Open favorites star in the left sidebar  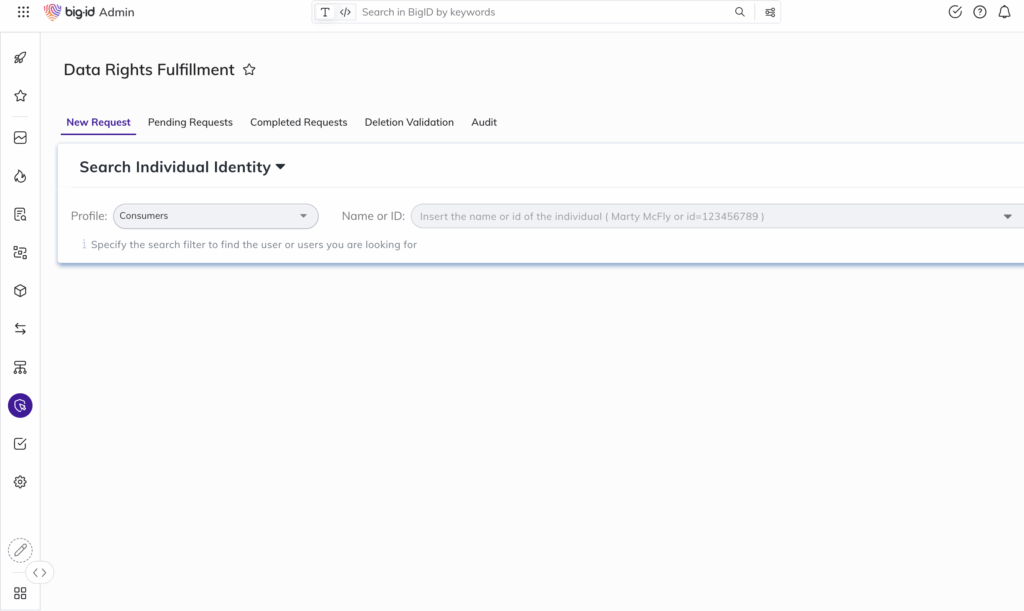[x=20, y=96]
